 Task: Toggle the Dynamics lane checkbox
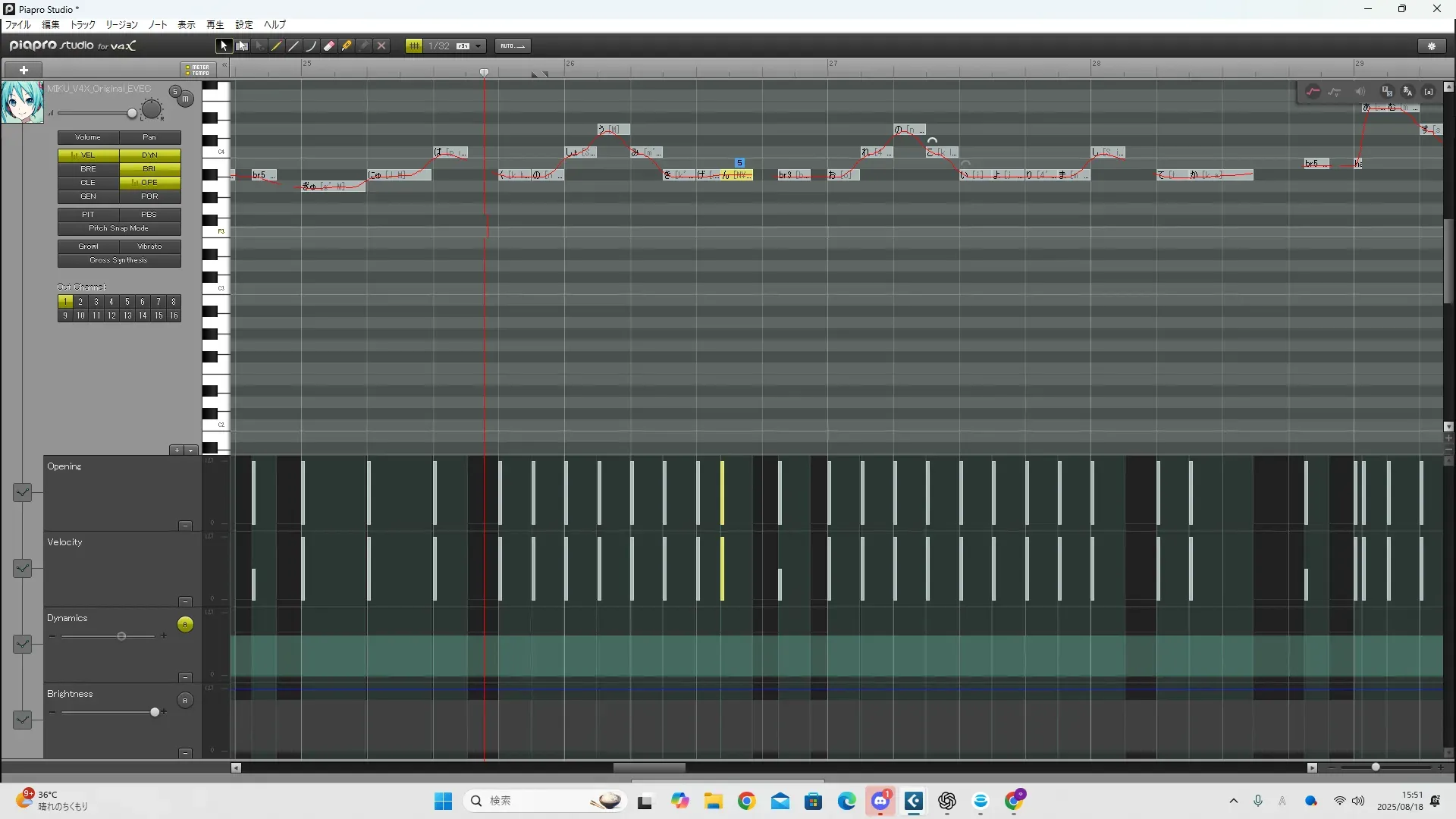(22, 645)
